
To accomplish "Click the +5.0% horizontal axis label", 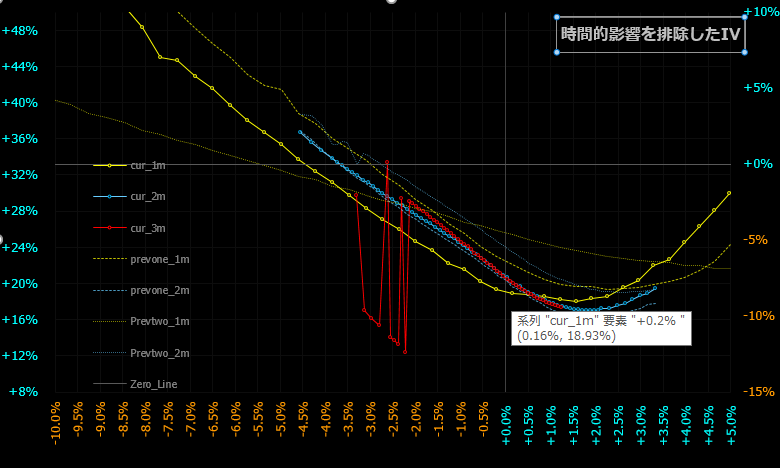I will [x=731, y=425].
